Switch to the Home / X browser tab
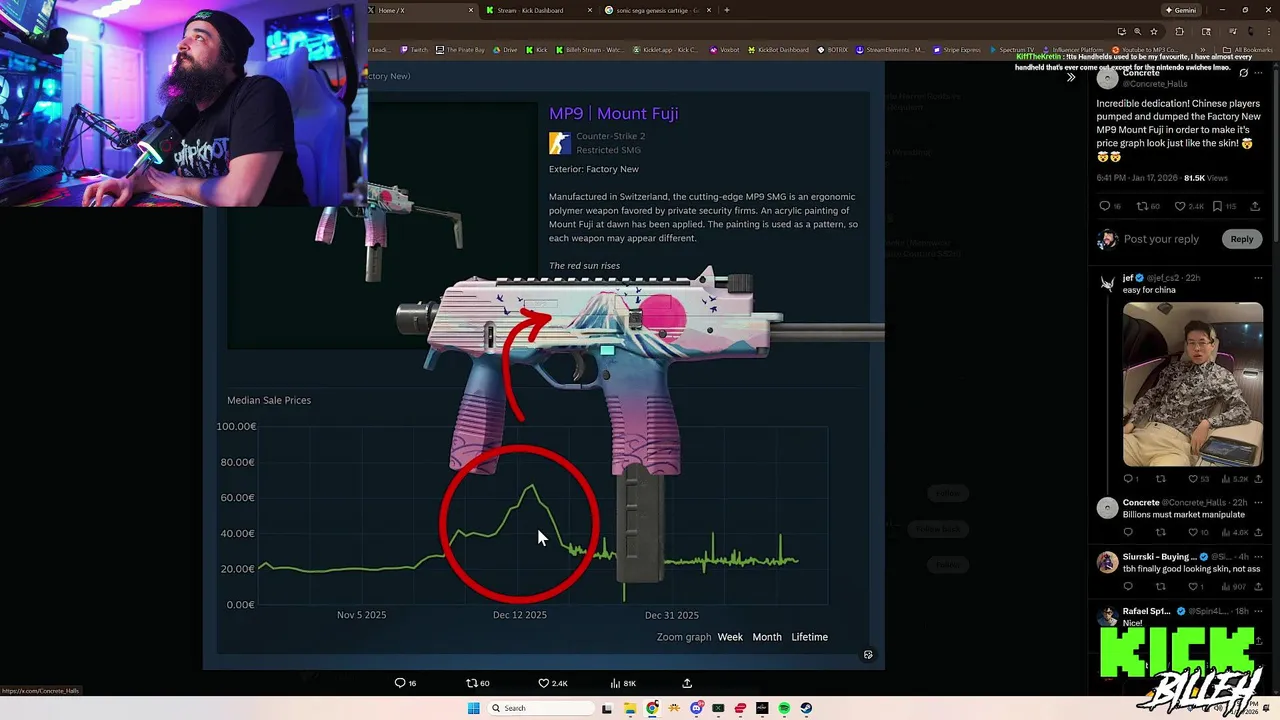The image size is (1280, 720). coord(420,10)
